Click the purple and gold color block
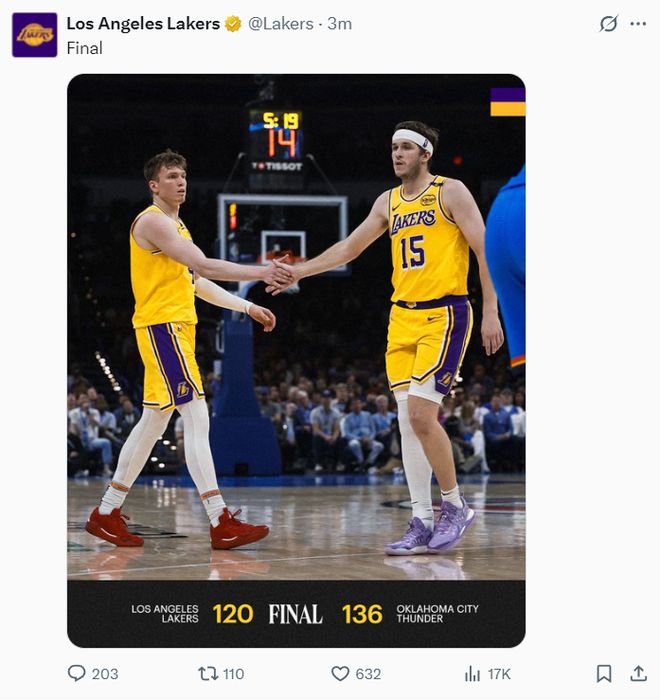This screenshot has width=660, height=700. click(x=508, y=102)
